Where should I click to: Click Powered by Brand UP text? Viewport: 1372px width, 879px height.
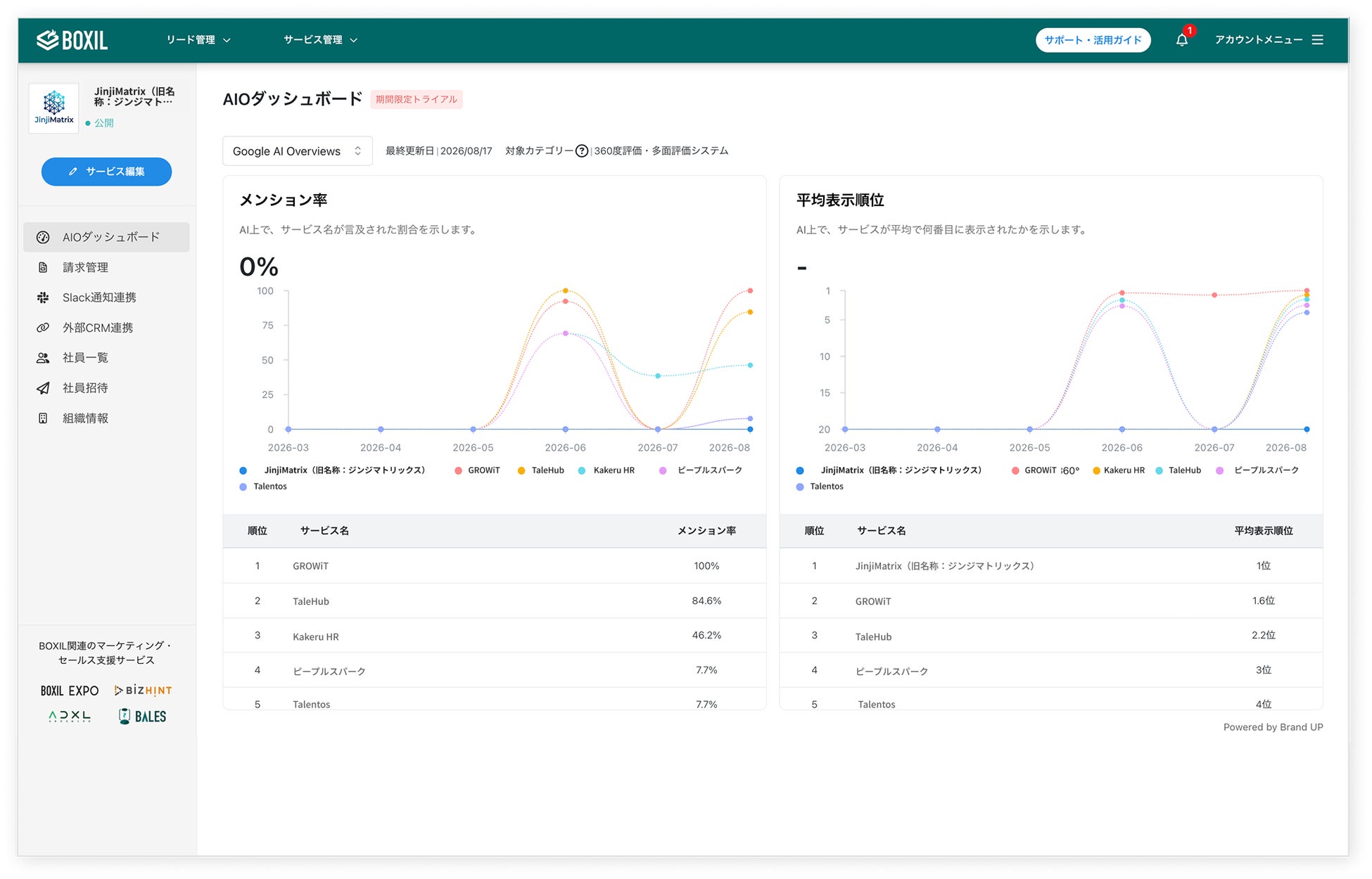pos(1273,727)
